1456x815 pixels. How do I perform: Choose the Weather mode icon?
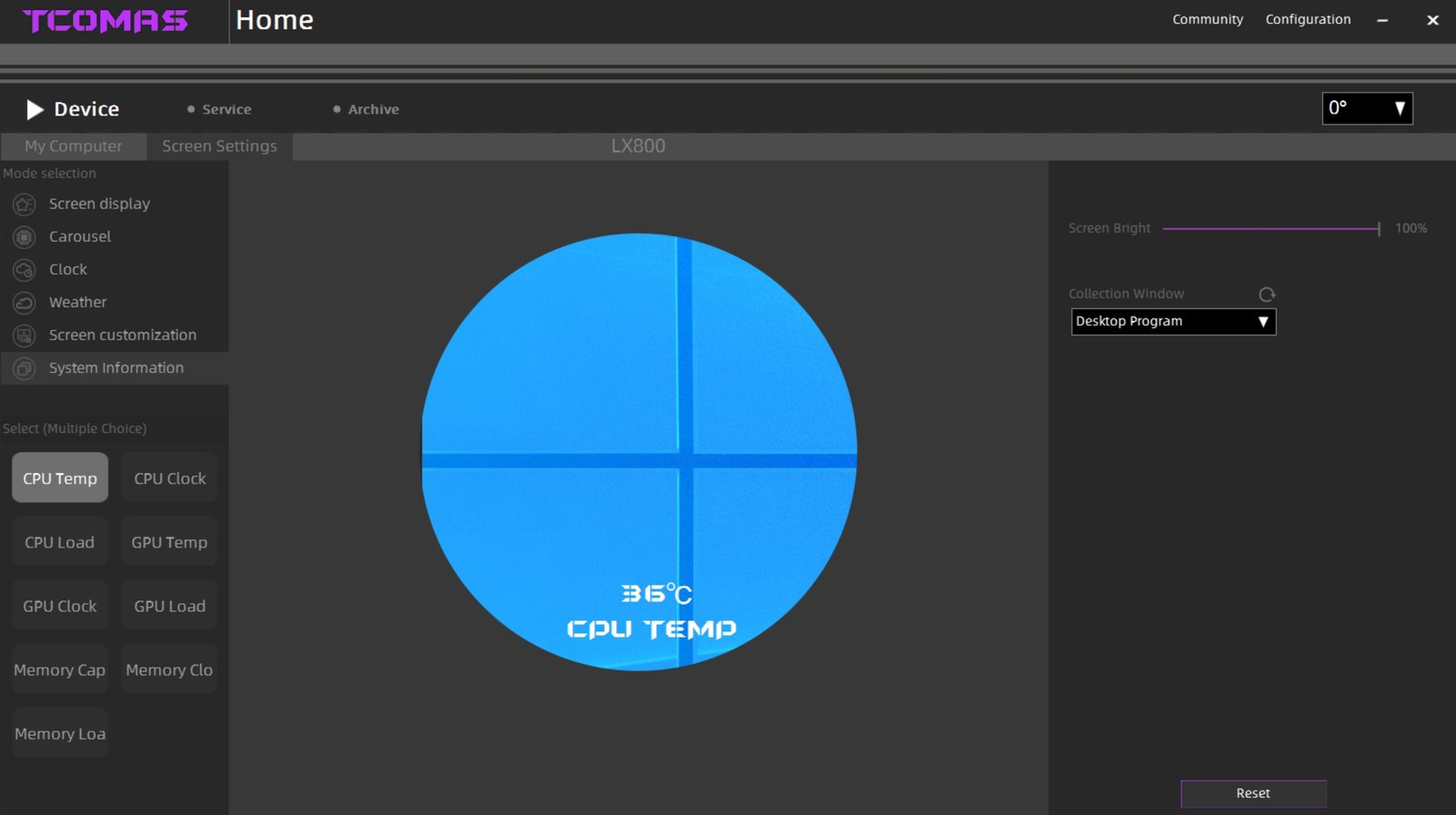[x=25, y=303]
